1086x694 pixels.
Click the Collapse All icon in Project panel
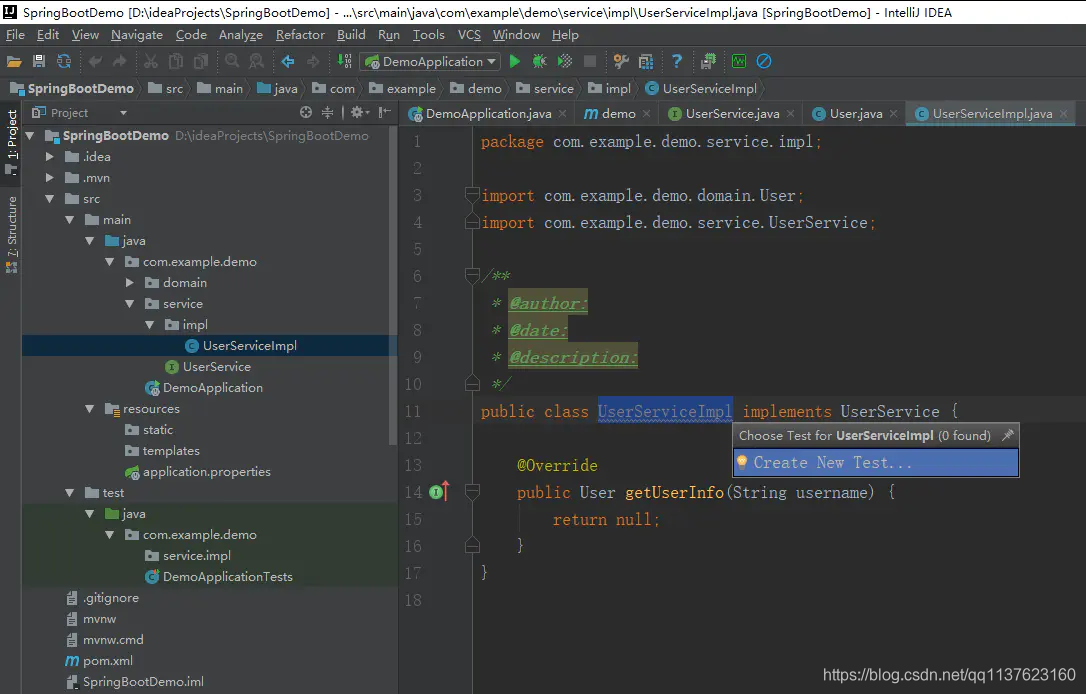click(328, 112)
